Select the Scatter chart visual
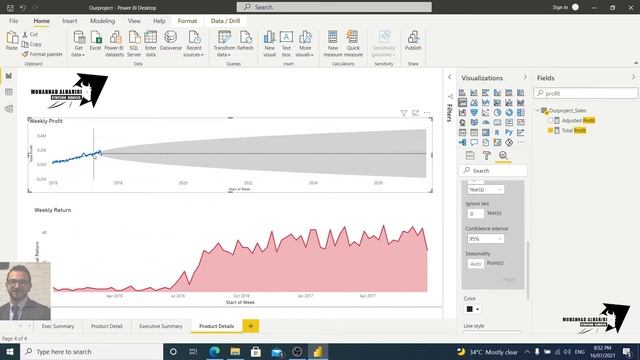Viewport: 640px width, 360px height. coord(485,112)
